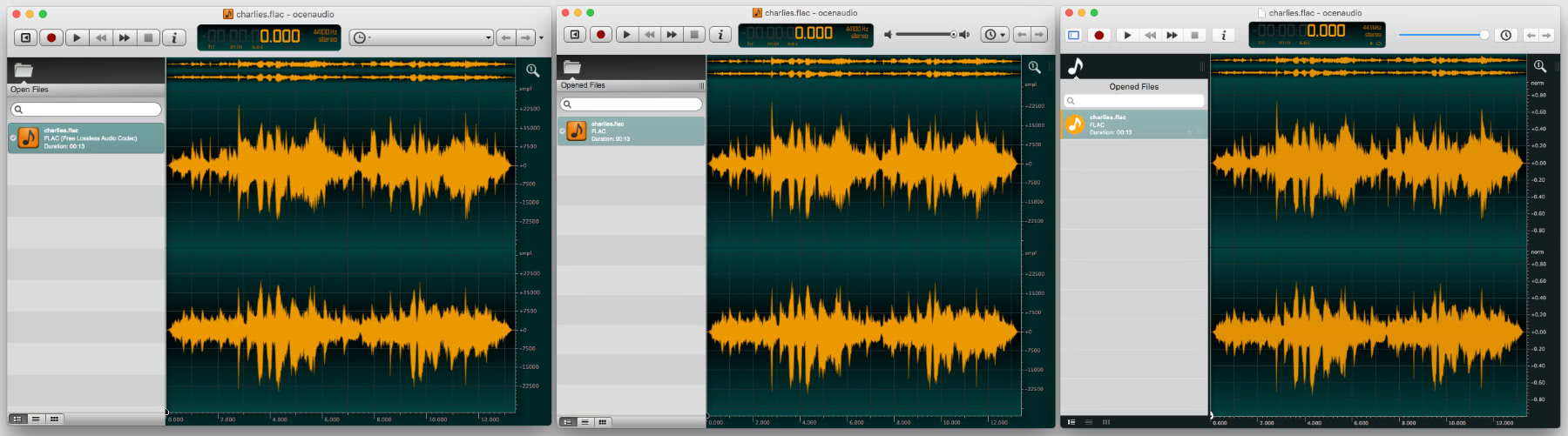Click Rewind button in left window
This screenshot has height=436, width=1568.
[x=101, y=37]
